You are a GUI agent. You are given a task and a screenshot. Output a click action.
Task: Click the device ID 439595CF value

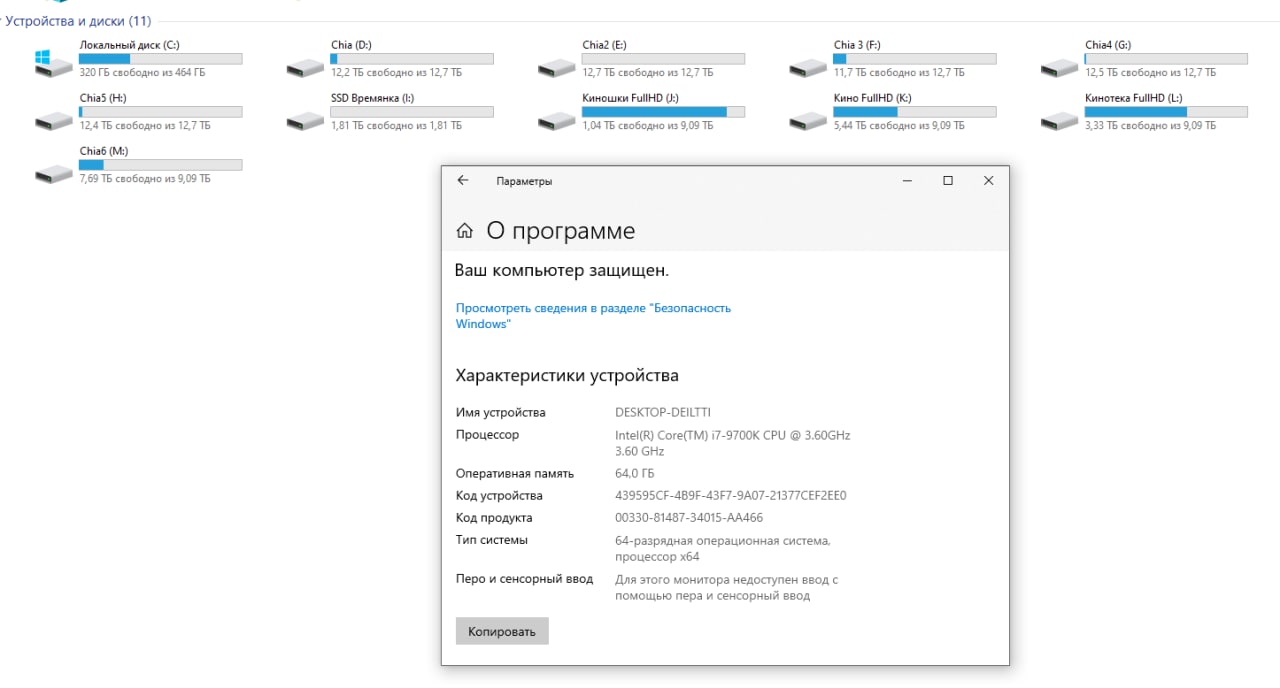731,496
